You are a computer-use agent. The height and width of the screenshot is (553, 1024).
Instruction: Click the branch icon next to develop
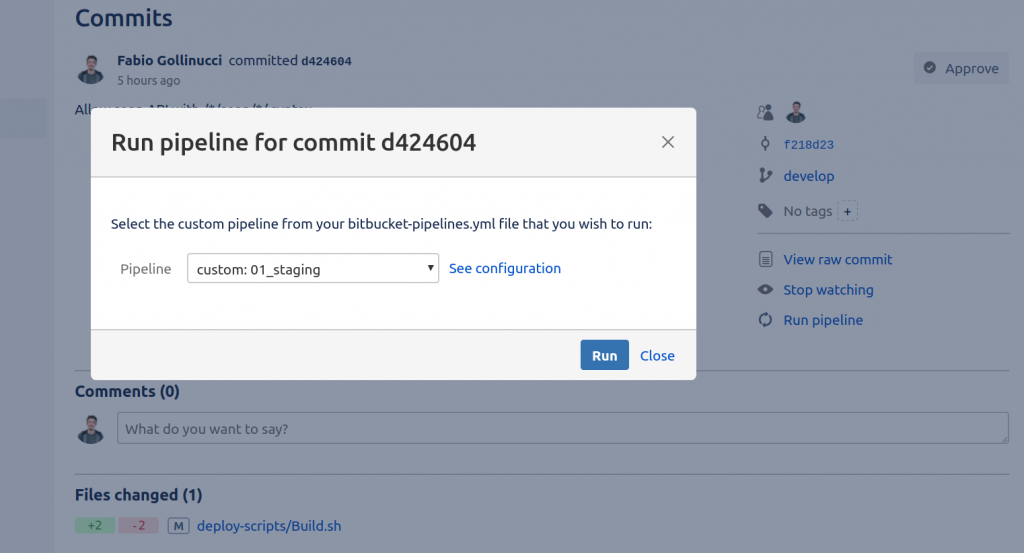click(x=765, y=175)
